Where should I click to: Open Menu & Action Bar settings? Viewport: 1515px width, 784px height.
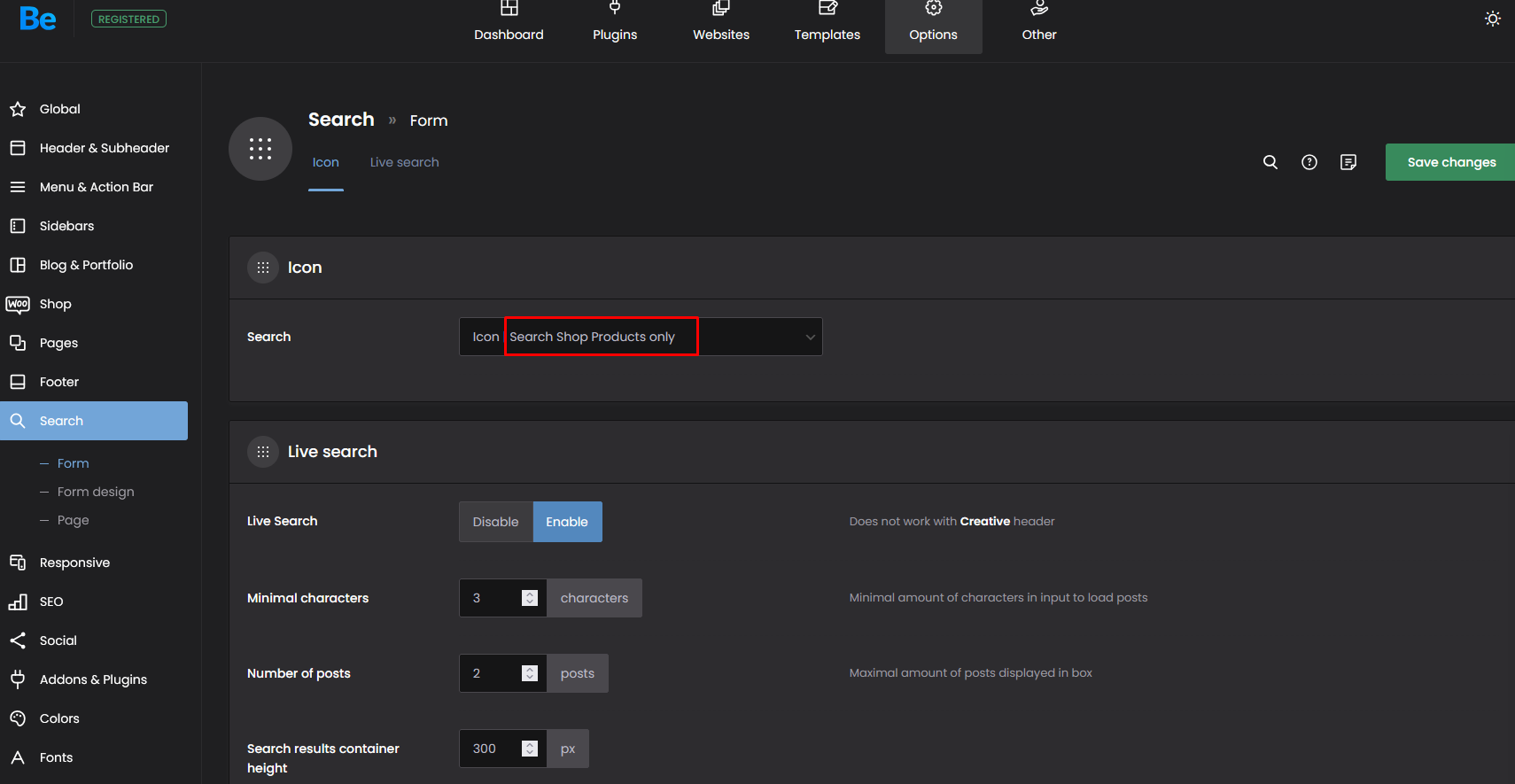94,187
